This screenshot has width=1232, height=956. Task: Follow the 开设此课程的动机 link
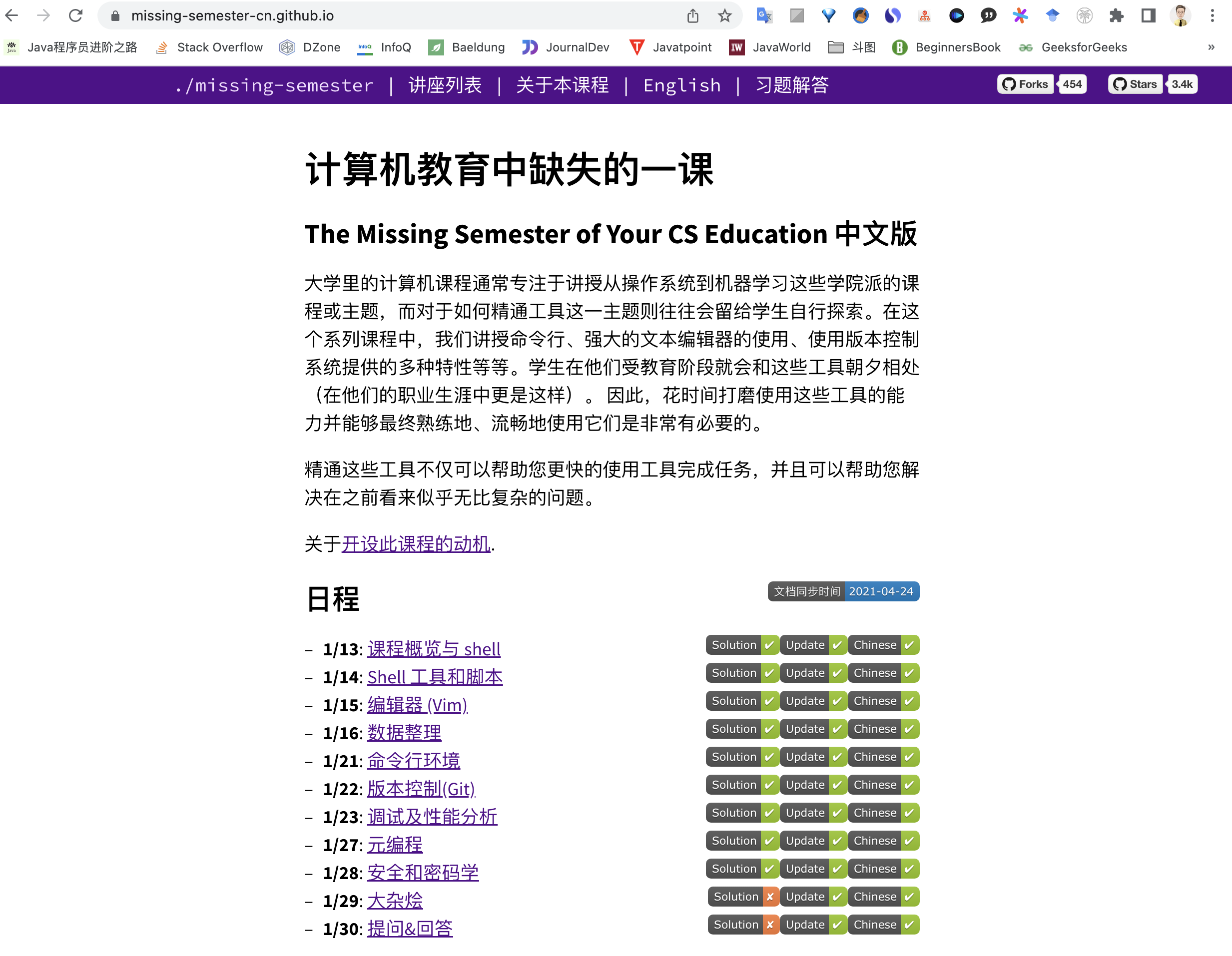tap(416, 544)
